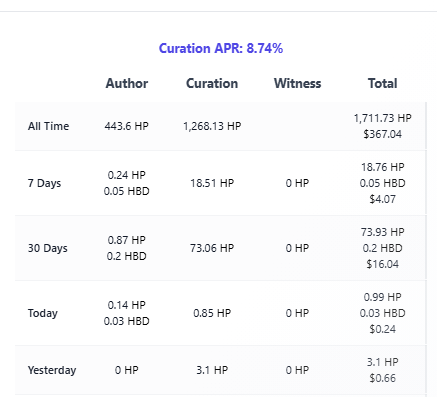The image size is (437, 397).
Task: Select the 443.6 HP all-time author value
Action: [x=127, y=126]
